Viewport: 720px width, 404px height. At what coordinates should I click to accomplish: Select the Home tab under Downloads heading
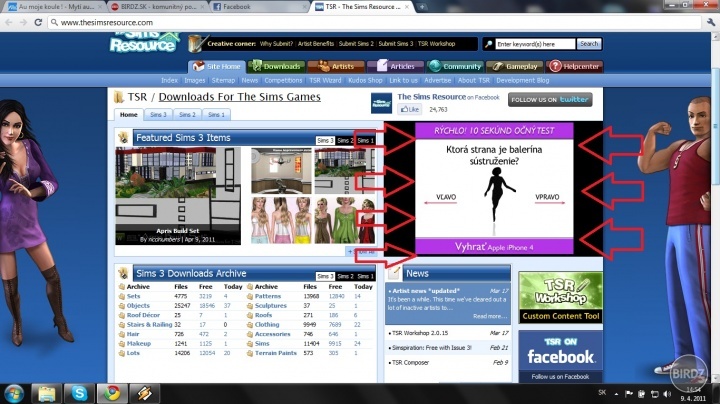[129, 115]
